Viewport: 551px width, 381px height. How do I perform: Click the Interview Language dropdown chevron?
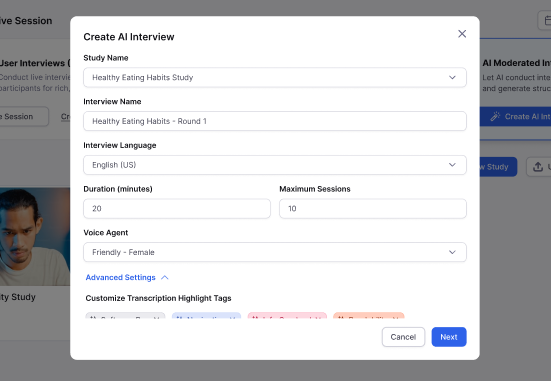pyautogui.click(x=452, y=165)
